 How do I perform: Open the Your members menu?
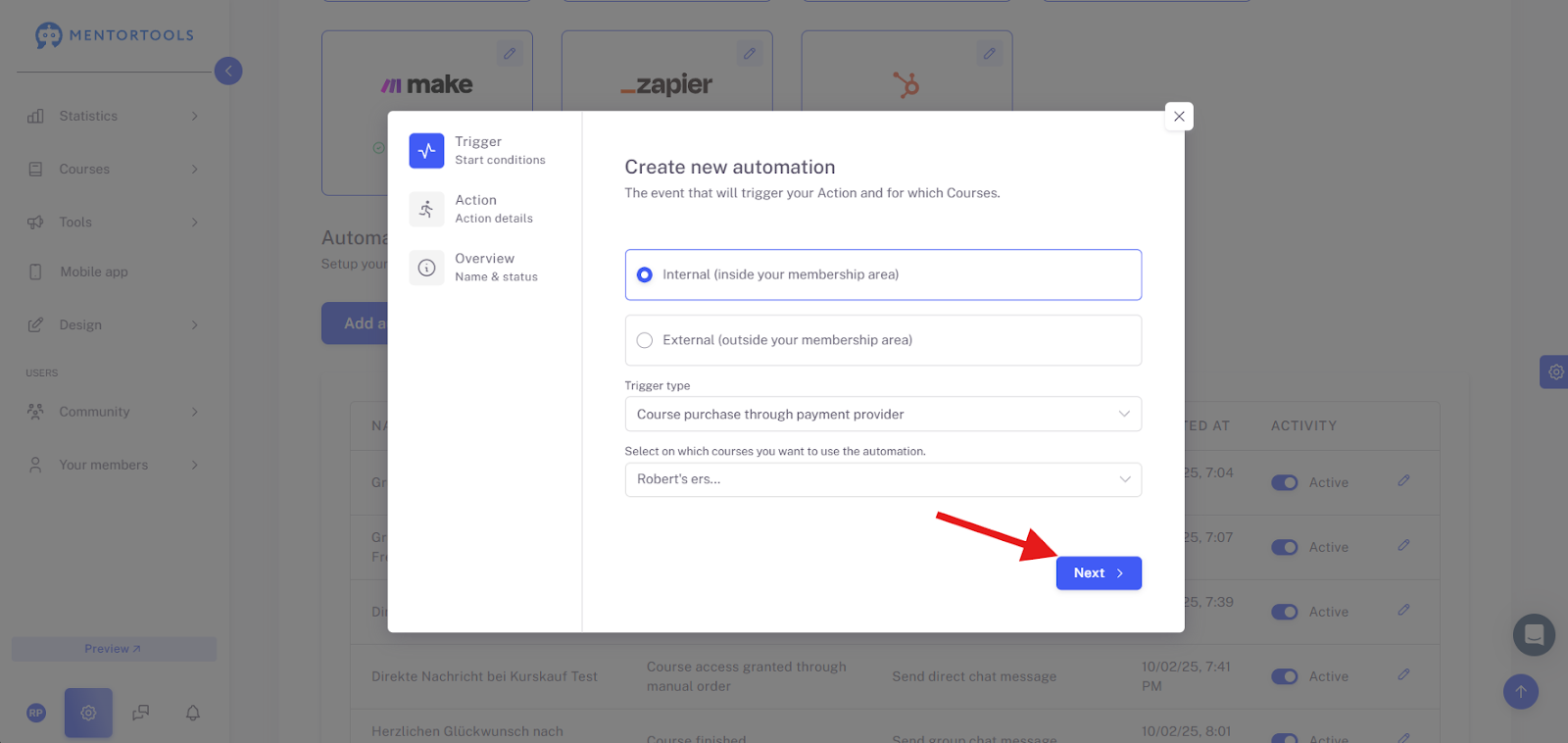pos(114,465)
